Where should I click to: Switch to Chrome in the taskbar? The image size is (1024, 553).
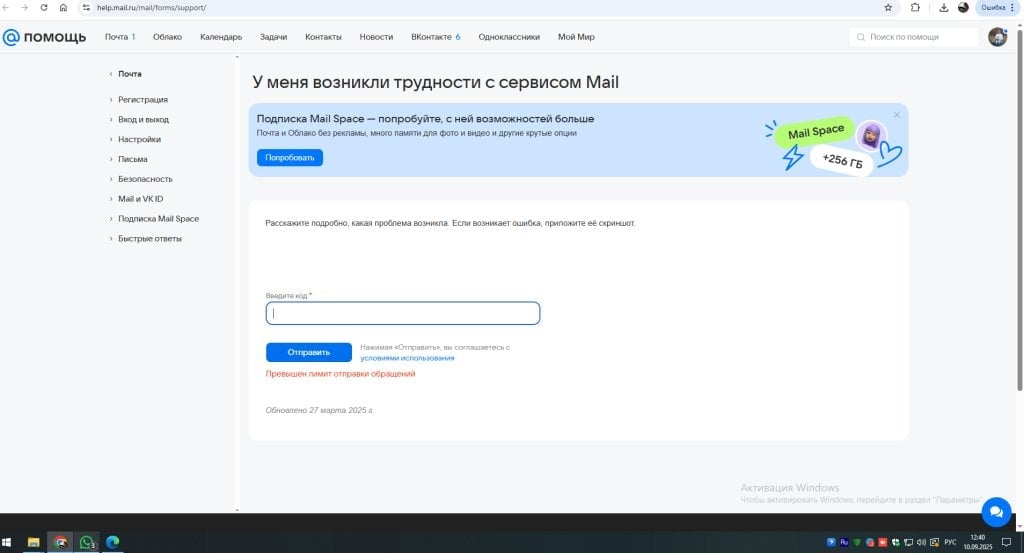60,542
